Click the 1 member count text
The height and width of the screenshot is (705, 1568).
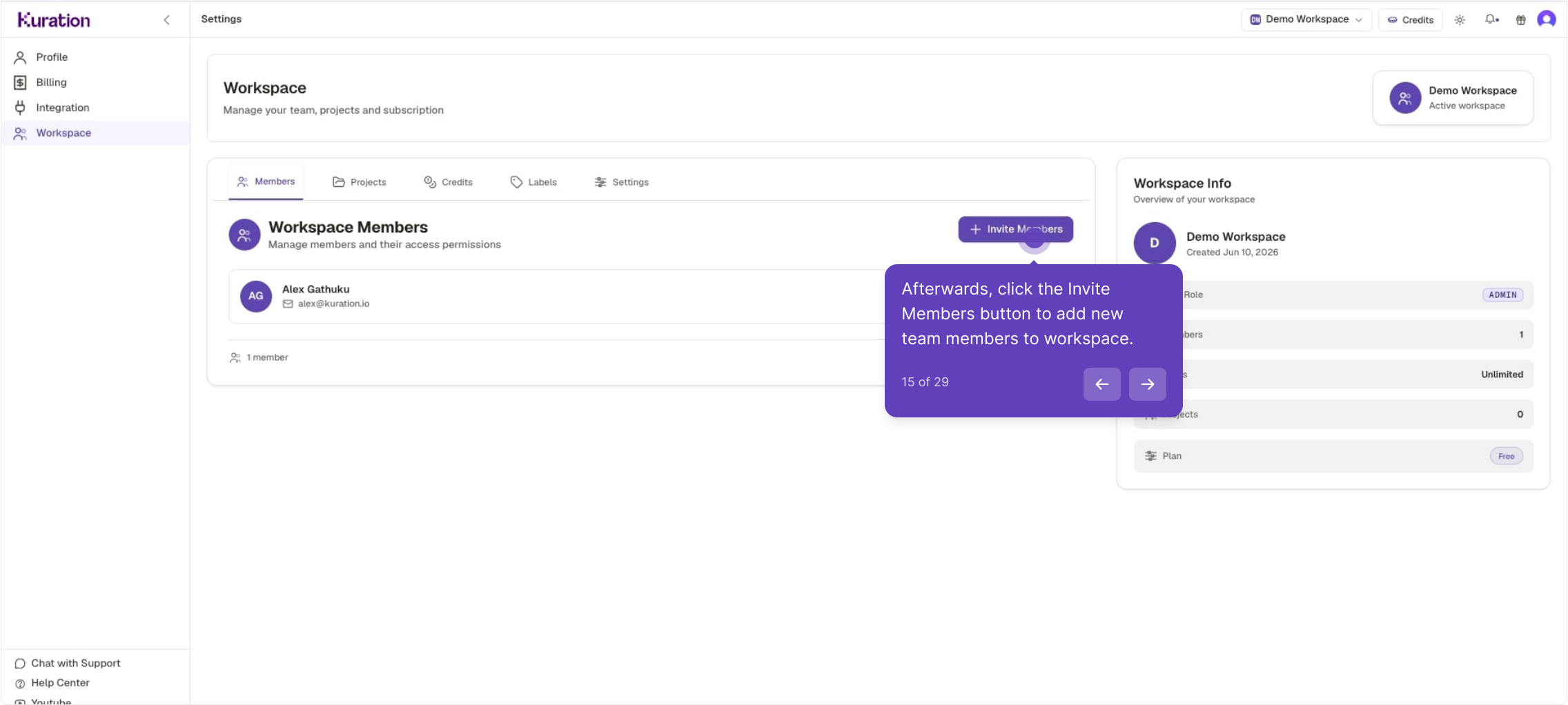tap(267, 357)
